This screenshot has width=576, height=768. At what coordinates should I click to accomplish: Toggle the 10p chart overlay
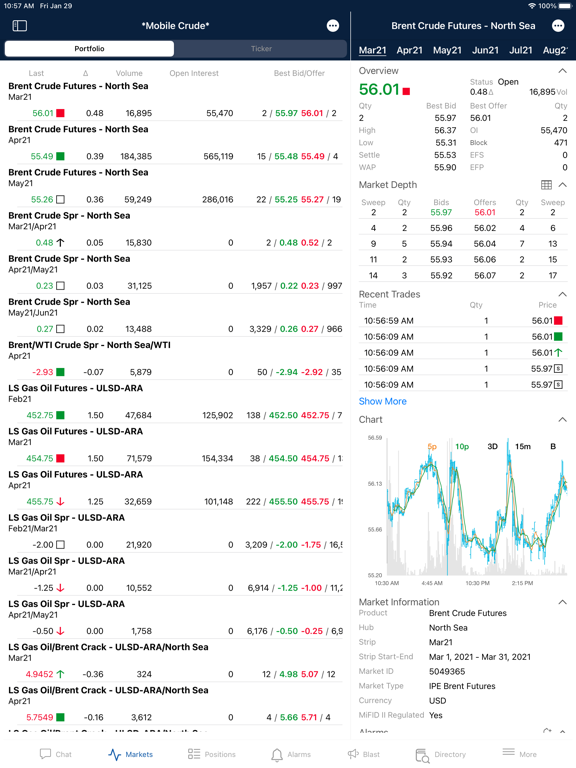tap(462, 446)
